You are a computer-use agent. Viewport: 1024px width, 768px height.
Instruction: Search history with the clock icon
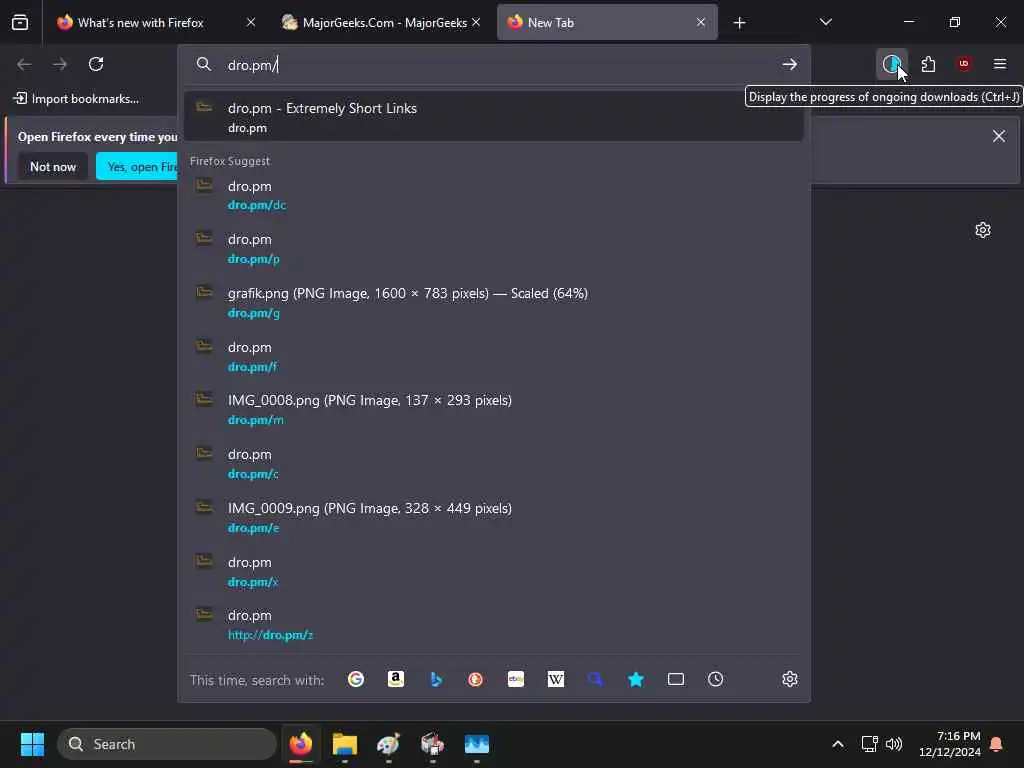(716, 679)
